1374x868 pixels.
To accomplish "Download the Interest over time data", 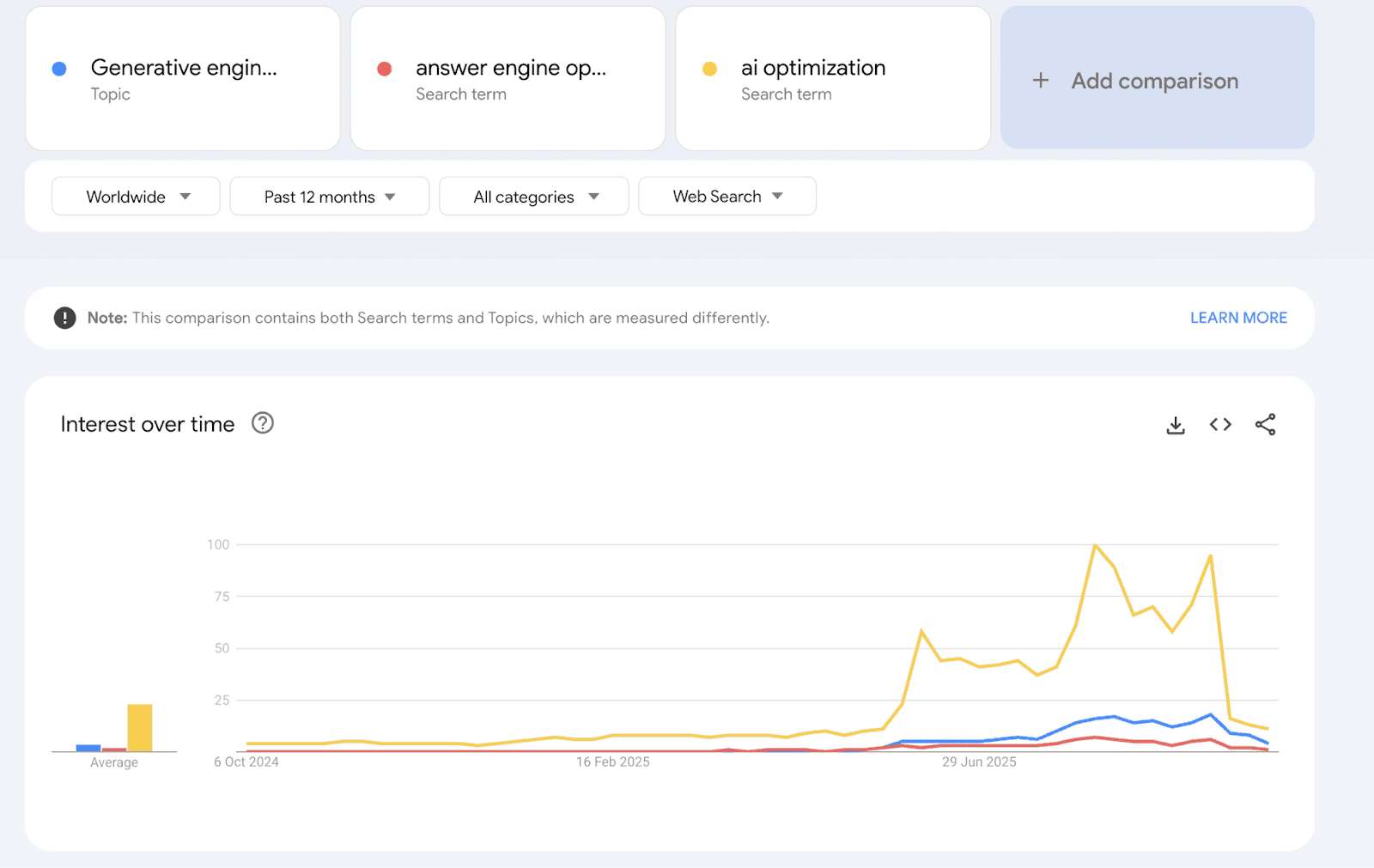I will click(x=1176, y=425).
